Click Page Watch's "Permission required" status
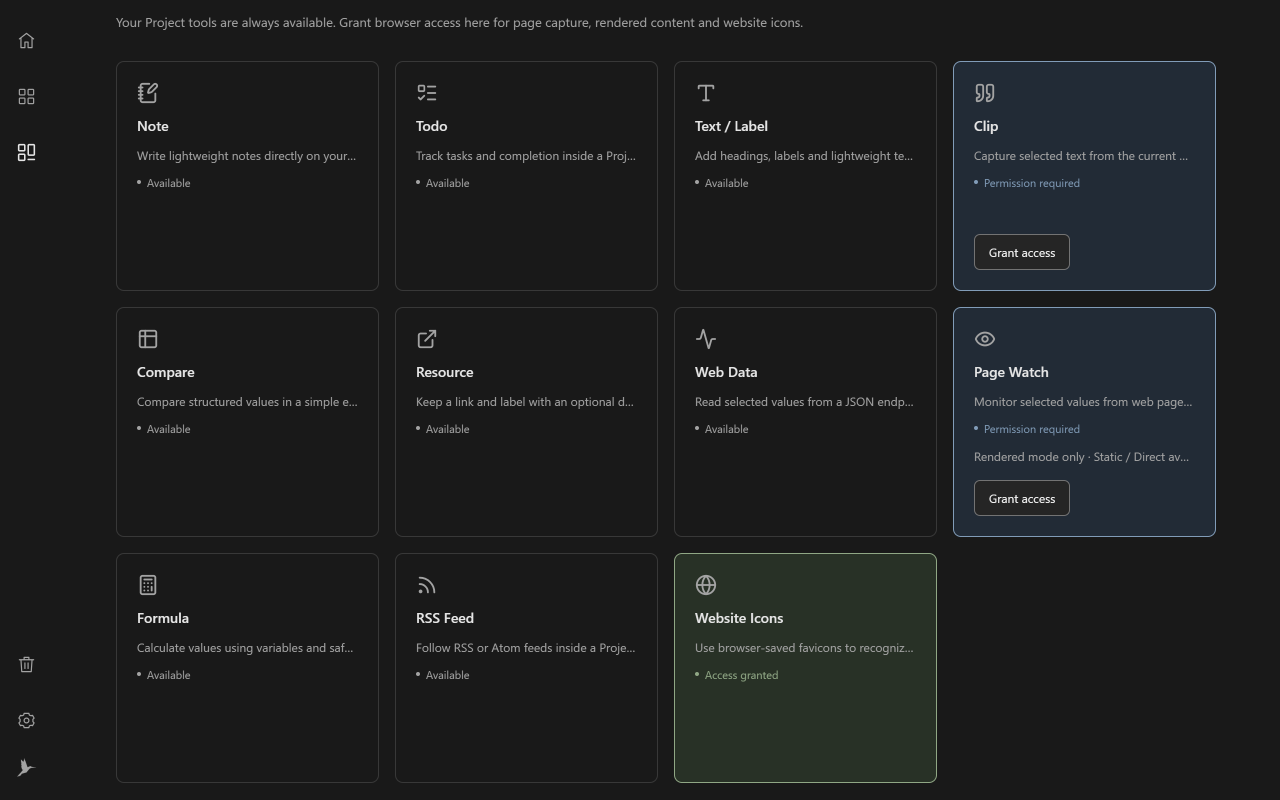 pyautogui.click(x=1032, y=429)
